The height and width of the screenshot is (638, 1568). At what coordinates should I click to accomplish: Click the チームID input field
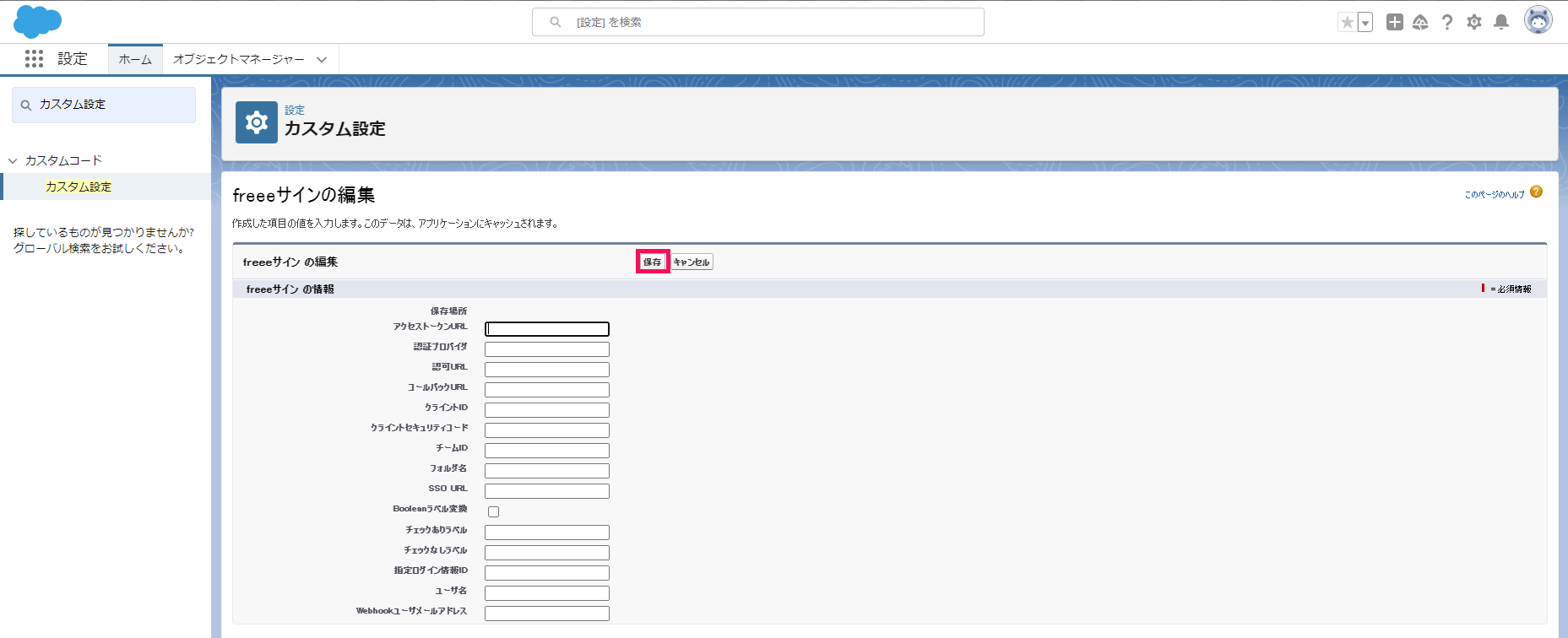pos(547,451)
